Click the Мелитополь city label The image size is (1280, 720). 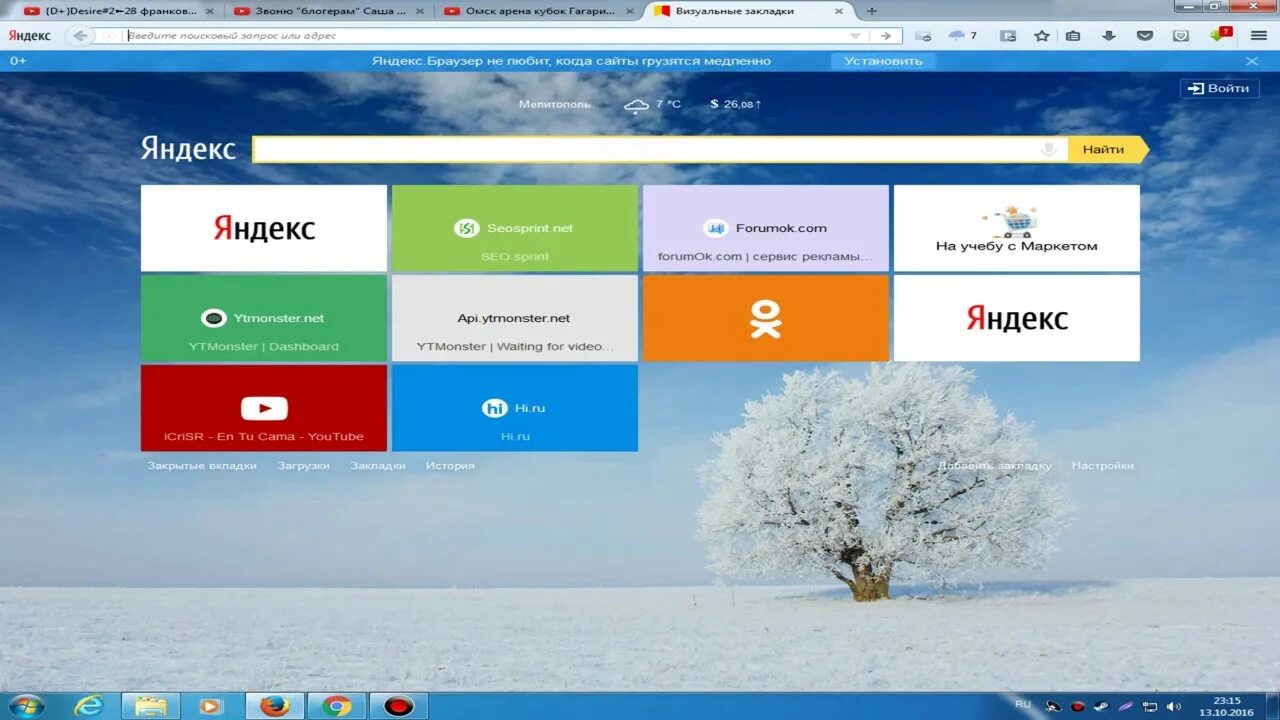pos(555,104)
